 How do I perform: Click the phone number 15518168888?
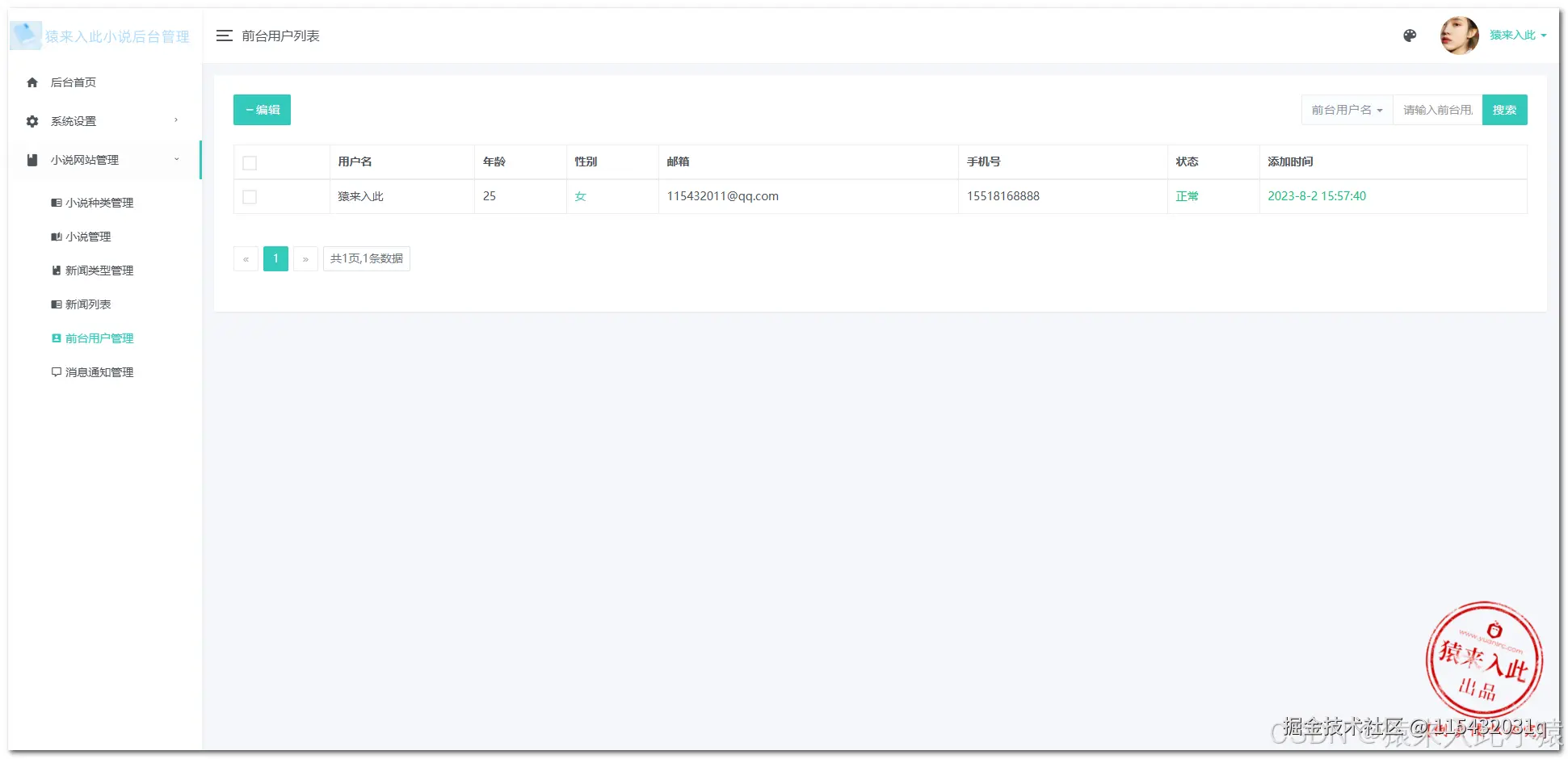1003,196
